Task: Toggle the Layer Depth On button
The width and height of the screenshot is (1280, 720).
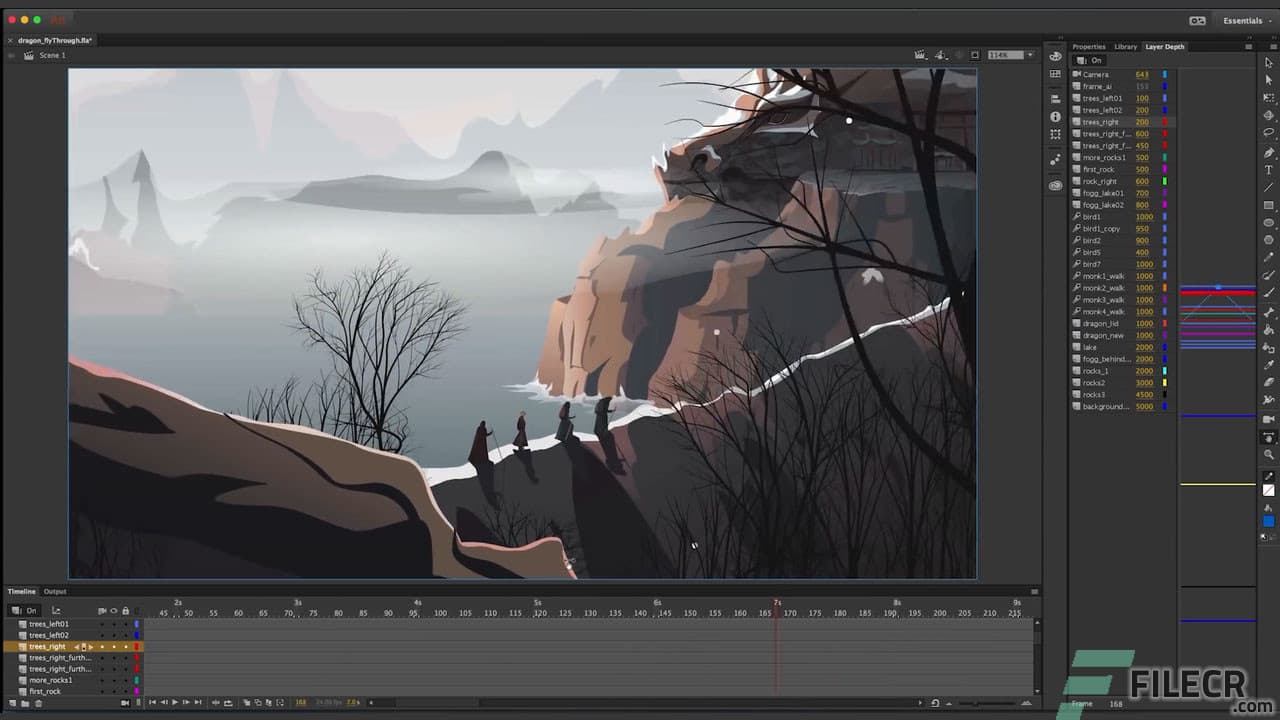Action: tap(1088, 60)
